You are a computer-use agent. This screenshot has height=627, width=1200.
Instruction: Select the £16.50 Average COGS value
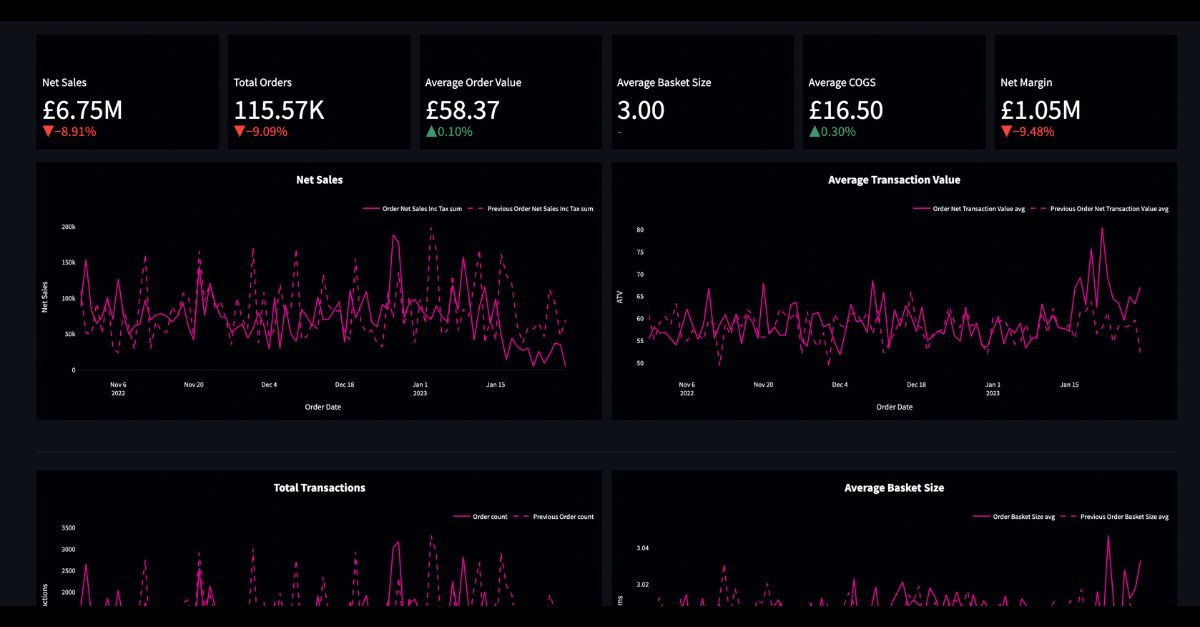846,110
